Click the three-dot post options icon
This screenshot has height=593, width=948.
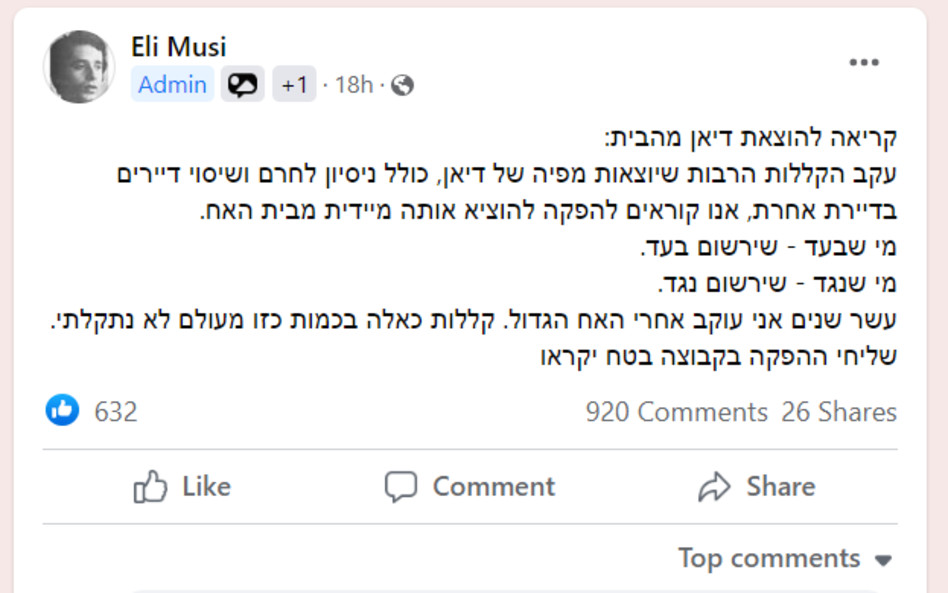tap(863, 62)
